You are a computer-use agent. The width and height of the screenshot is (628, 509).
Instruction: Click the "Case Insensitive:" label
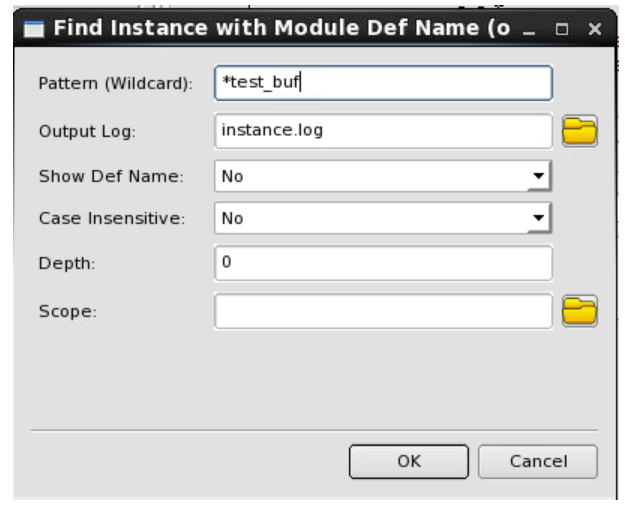click(x=112, y=218)
